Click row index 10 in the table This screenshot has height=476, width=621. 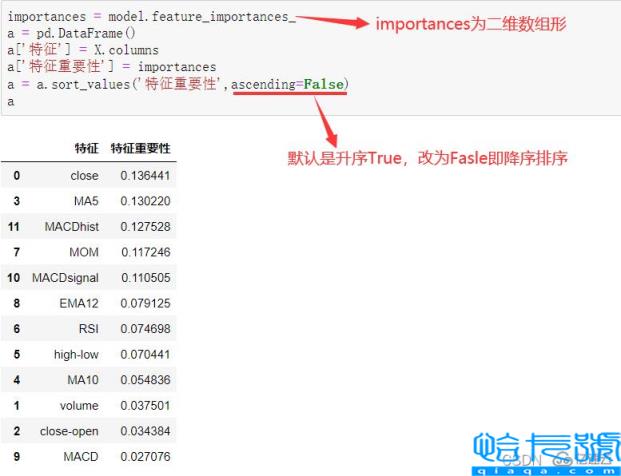(13, 278)
